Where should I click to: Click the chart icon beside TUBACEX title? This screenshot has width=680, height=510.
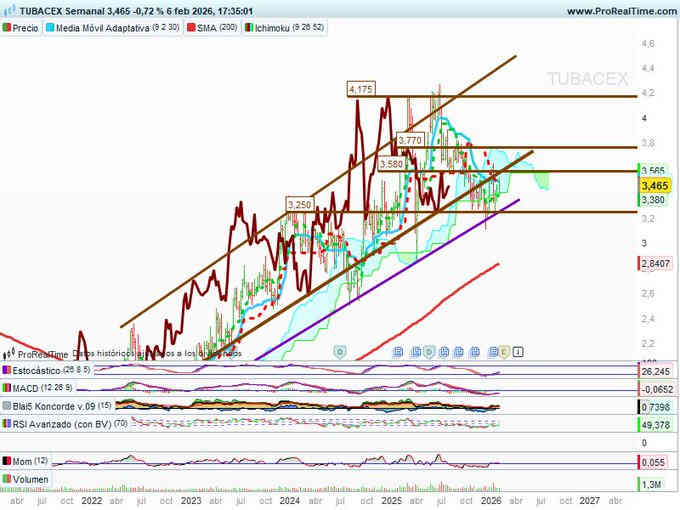pos(7,11)
